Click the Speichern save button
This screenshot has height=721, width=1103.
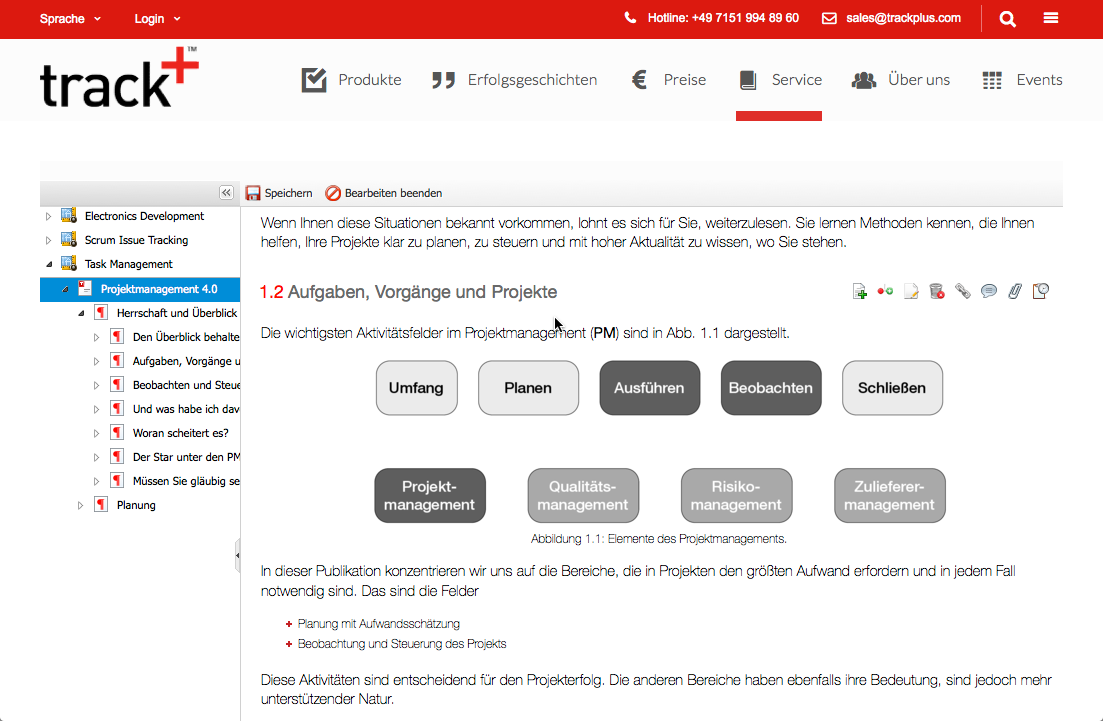[x=279, y=193]
